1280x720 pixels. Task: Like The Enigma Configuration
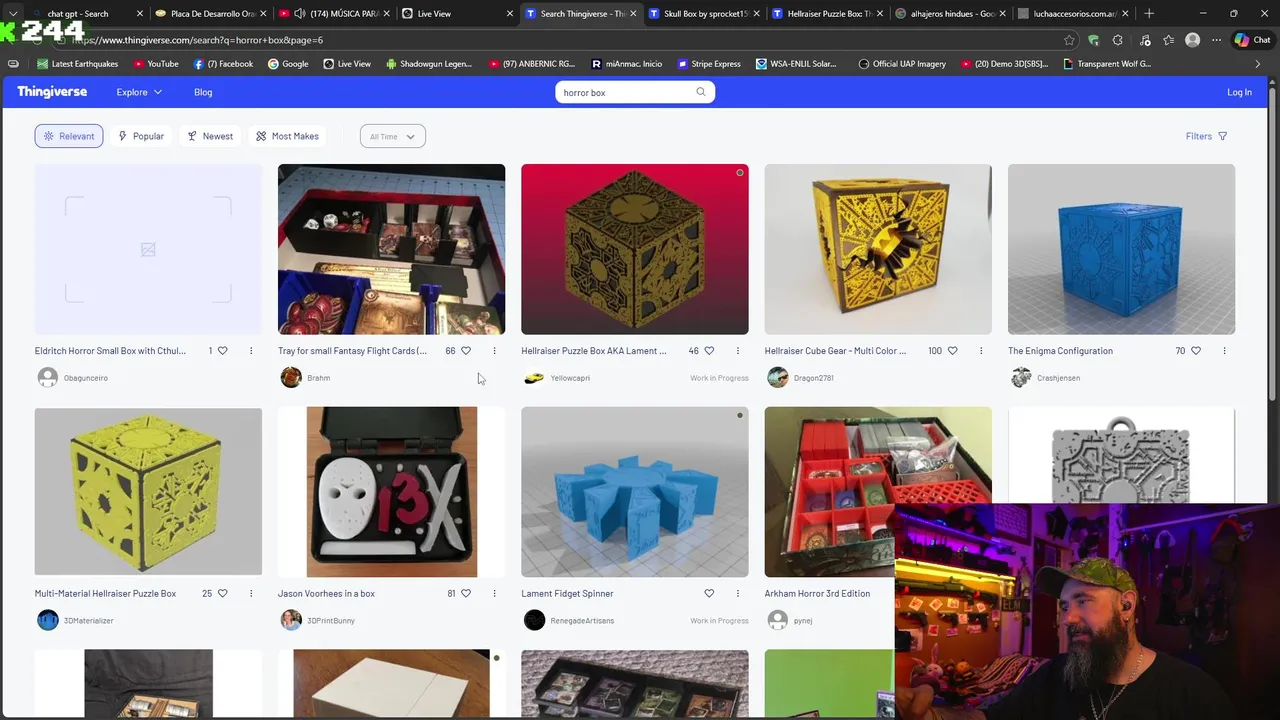(x=1196, y=351)
